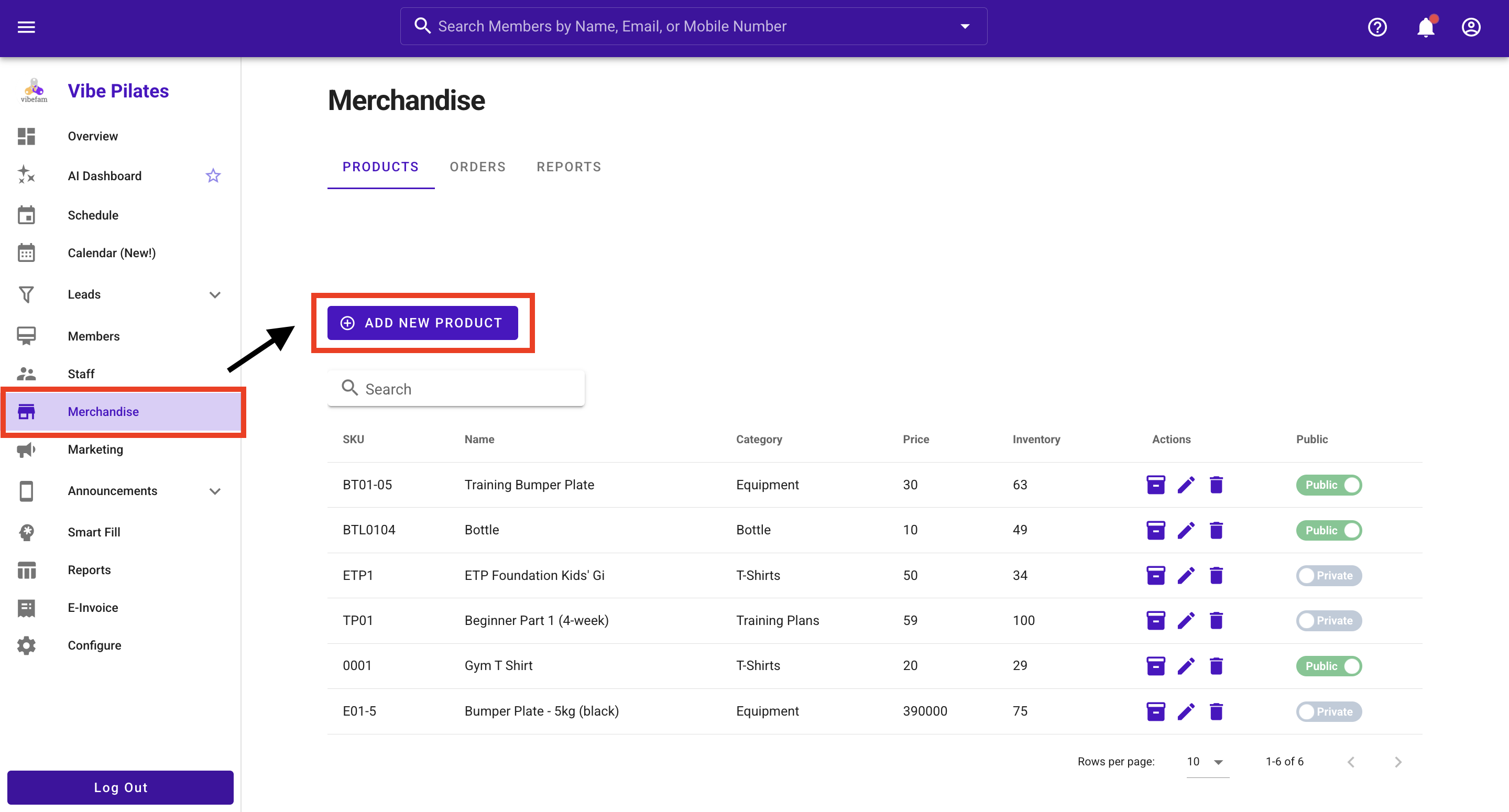Open Reports in the sidebar
Viewport: 1509px width, 812px height.
(120, 570)
